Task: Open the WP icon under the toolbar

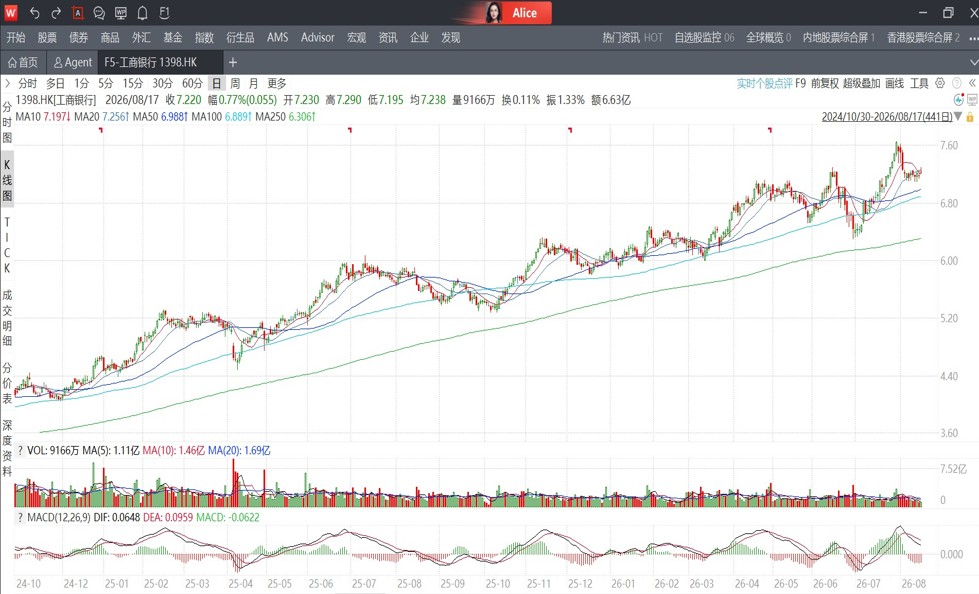Action: [972, 100]
